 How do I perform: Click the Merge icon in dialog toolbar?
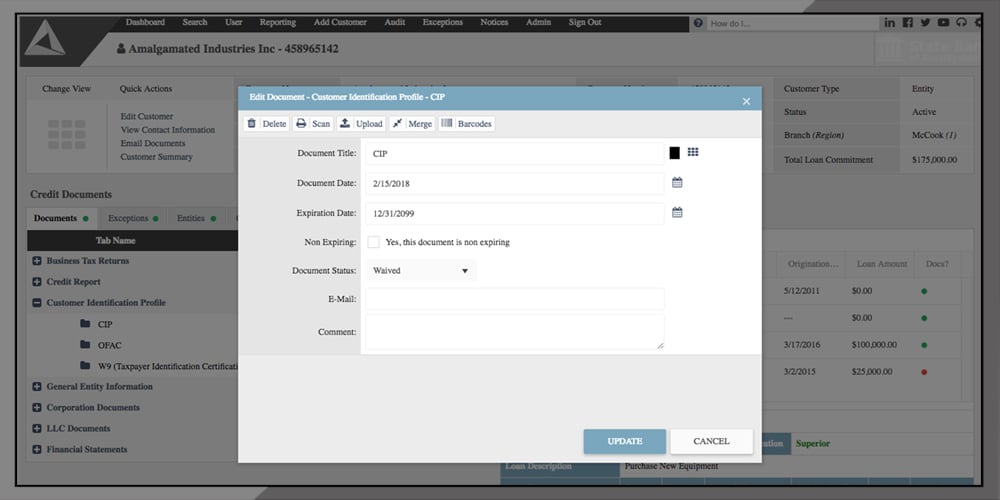click(x=397, y=124)
